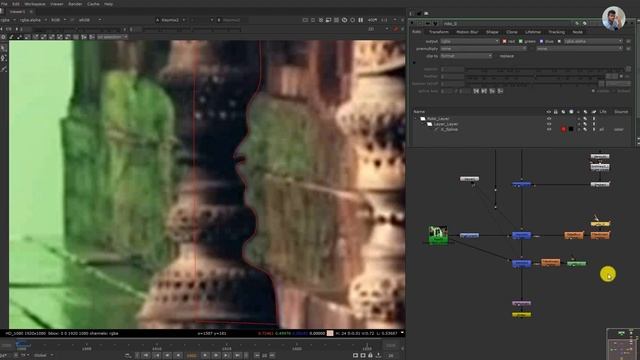The height and width of the screenshot is (360, 640).
Task: Go to next spline key
Action: pos(484,91)
